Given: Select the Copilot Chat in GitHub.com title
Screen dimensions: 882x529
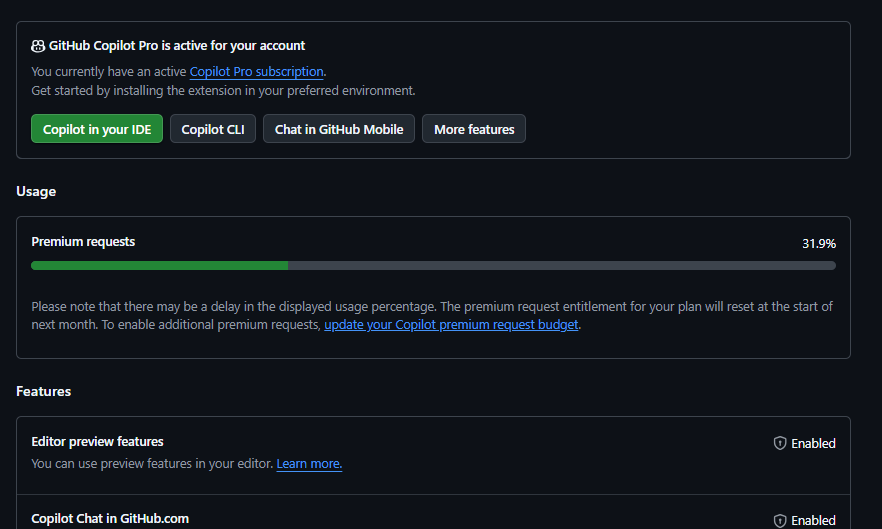Looking at the screenshot, I should coord(110,519).
